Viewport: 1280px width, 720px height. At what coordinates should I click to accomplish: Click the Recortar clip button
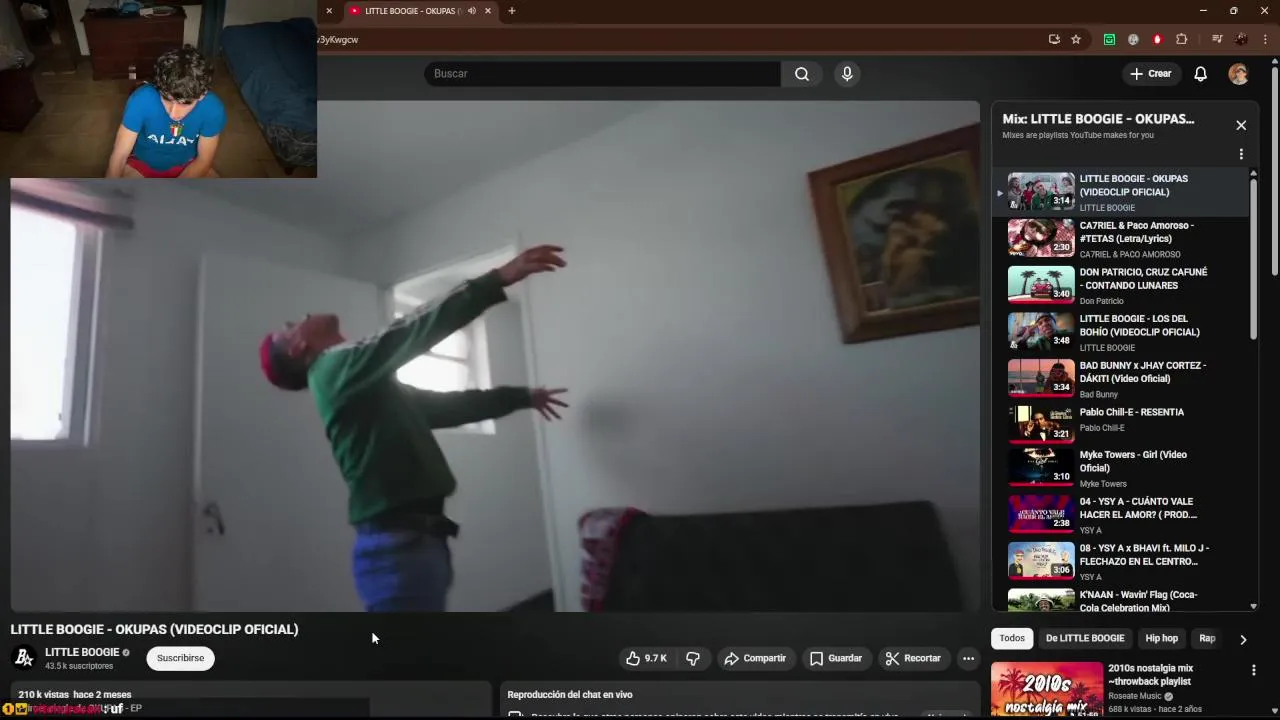point(913,658)
